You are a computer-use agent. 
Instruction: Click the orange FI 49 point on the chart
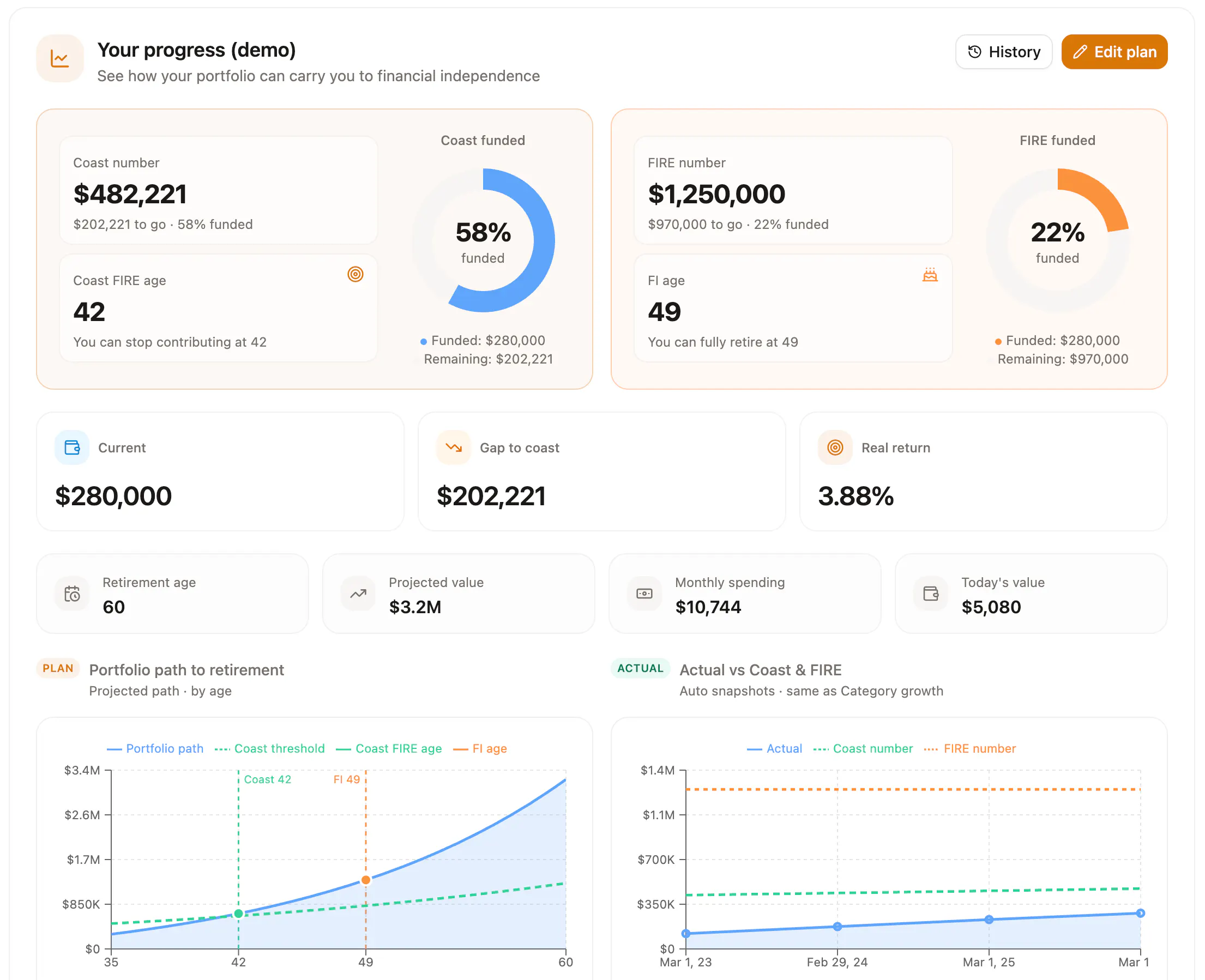366,880
